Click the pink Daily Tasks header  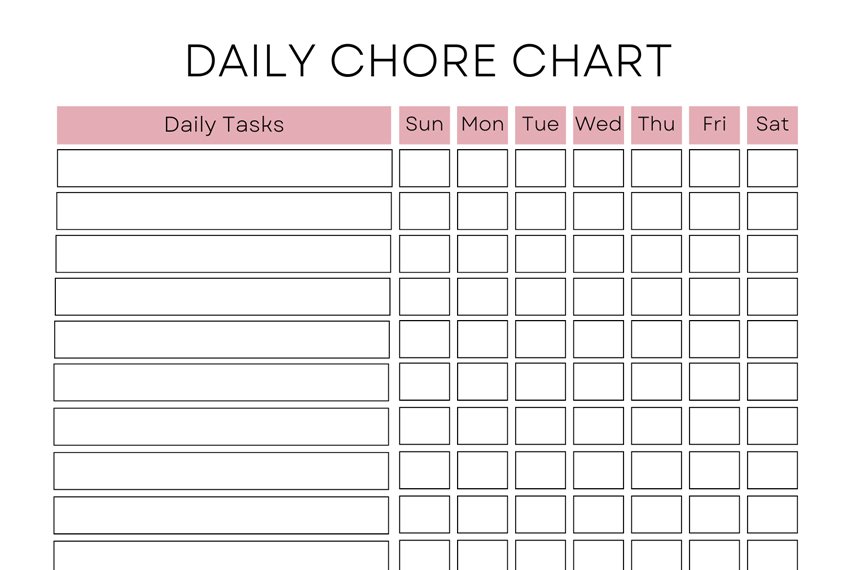[x=224, y=125]
